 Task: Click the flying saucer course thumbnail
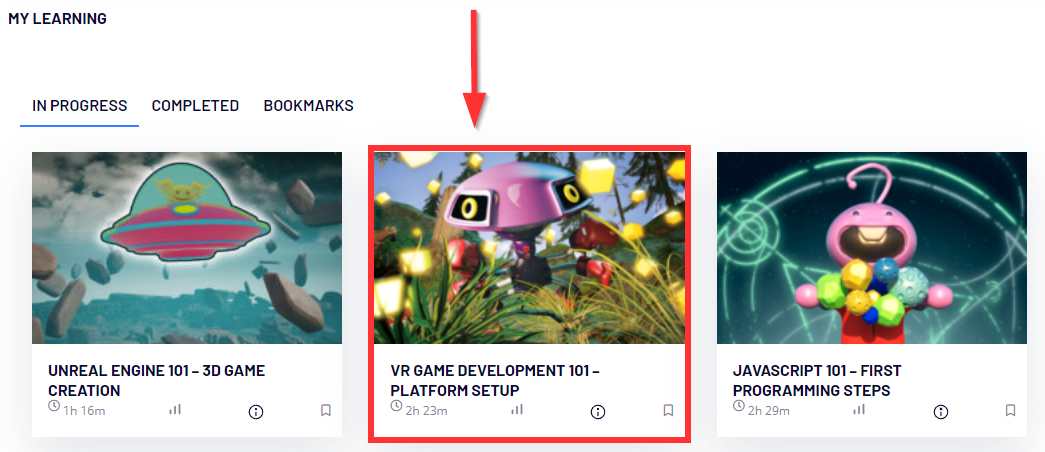(187, 248)
